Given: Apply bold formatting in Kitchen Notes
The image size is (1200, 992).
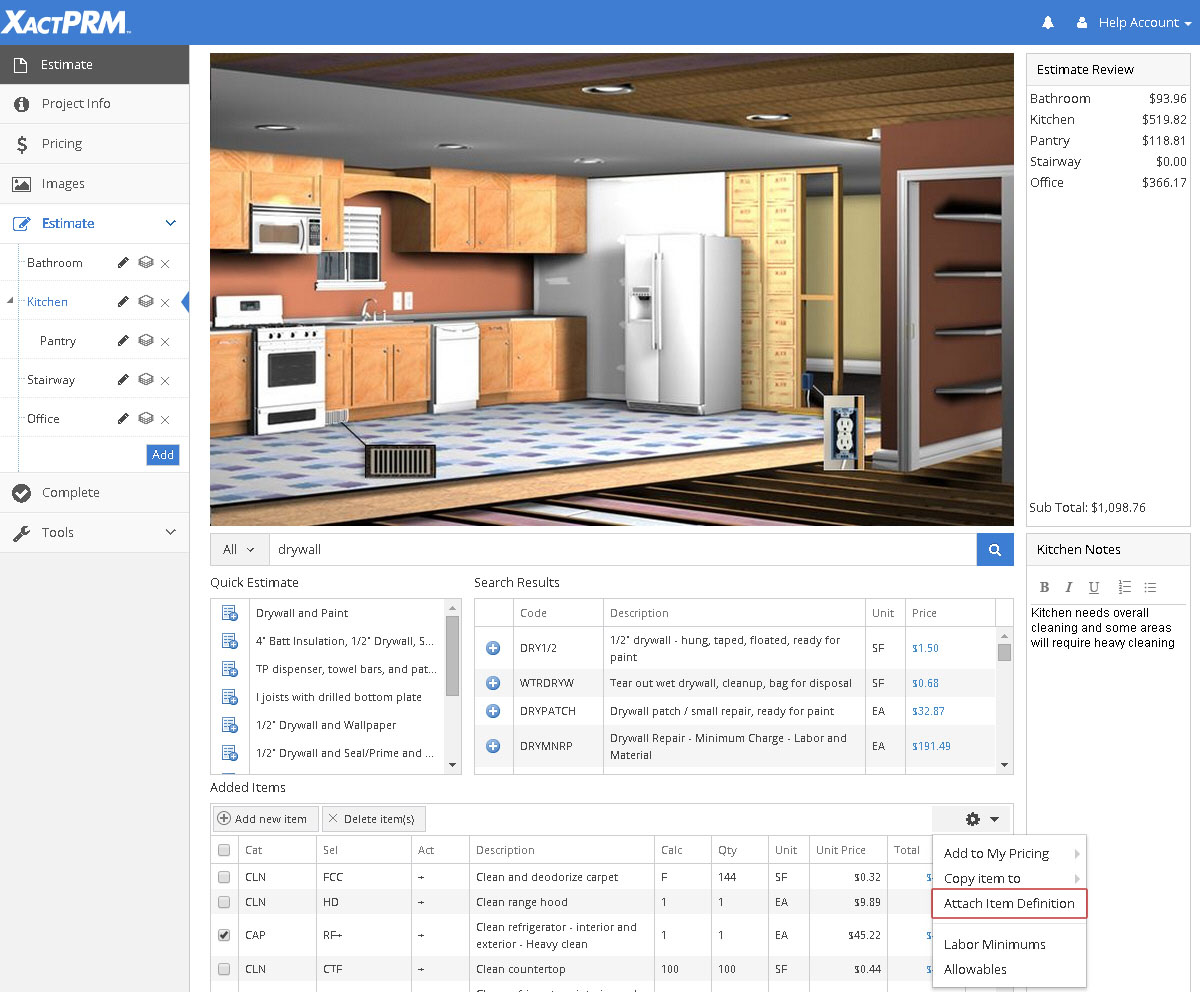Looking at the screenshot, I should pyautogui.click(x=1044, y=587).
